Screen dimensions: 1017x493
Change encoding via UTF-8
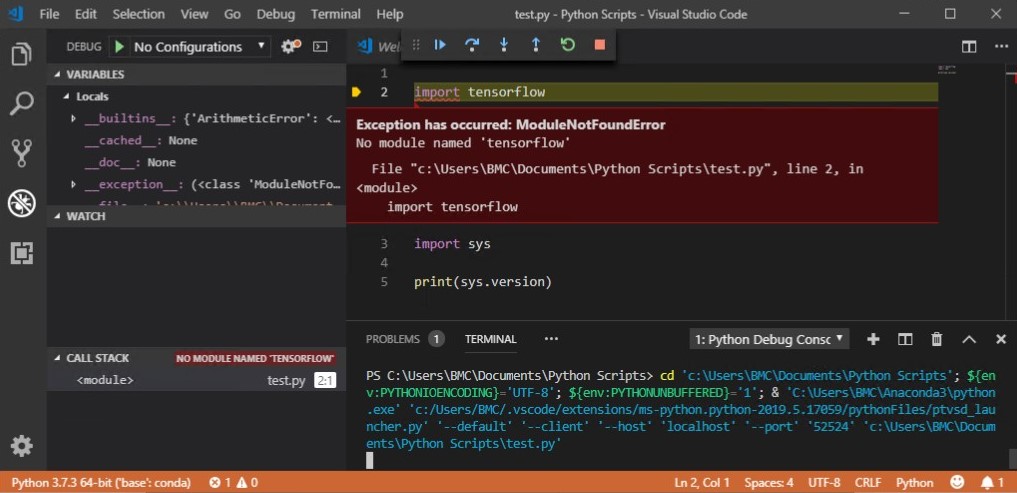(824, 483)
